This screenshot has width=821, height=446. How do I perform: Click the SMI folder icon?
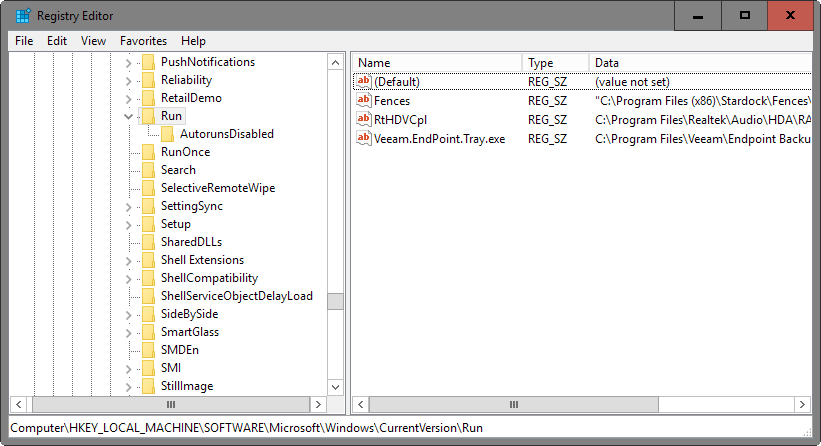(x=149, y=367)
